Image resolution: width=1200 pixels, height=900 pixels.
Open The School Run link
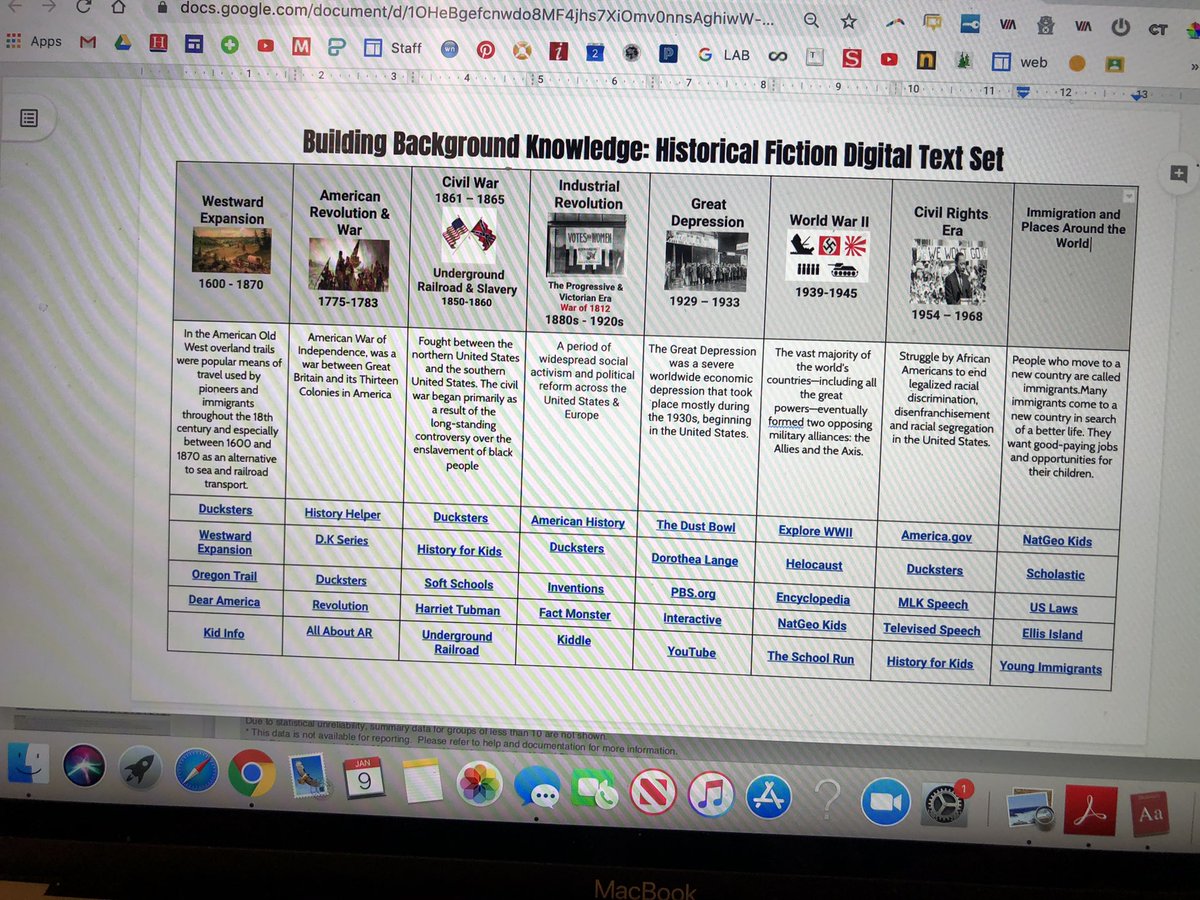pyautogui.click(x=811, y=658)
